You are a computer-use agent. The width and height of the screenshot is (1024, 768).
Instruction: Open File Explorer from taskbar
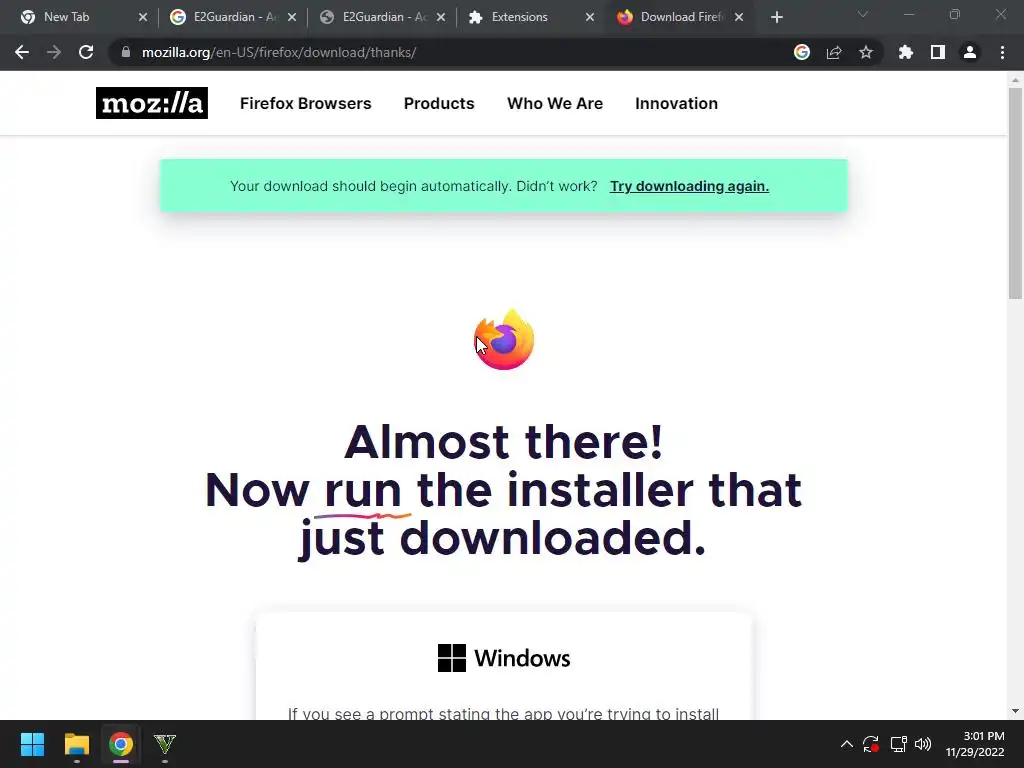76,744
